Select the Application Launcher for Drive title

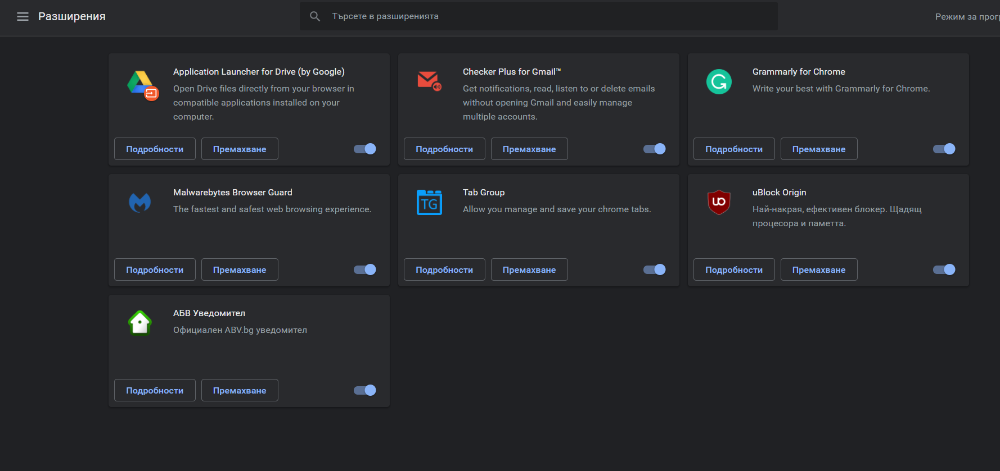pos(259,71)
